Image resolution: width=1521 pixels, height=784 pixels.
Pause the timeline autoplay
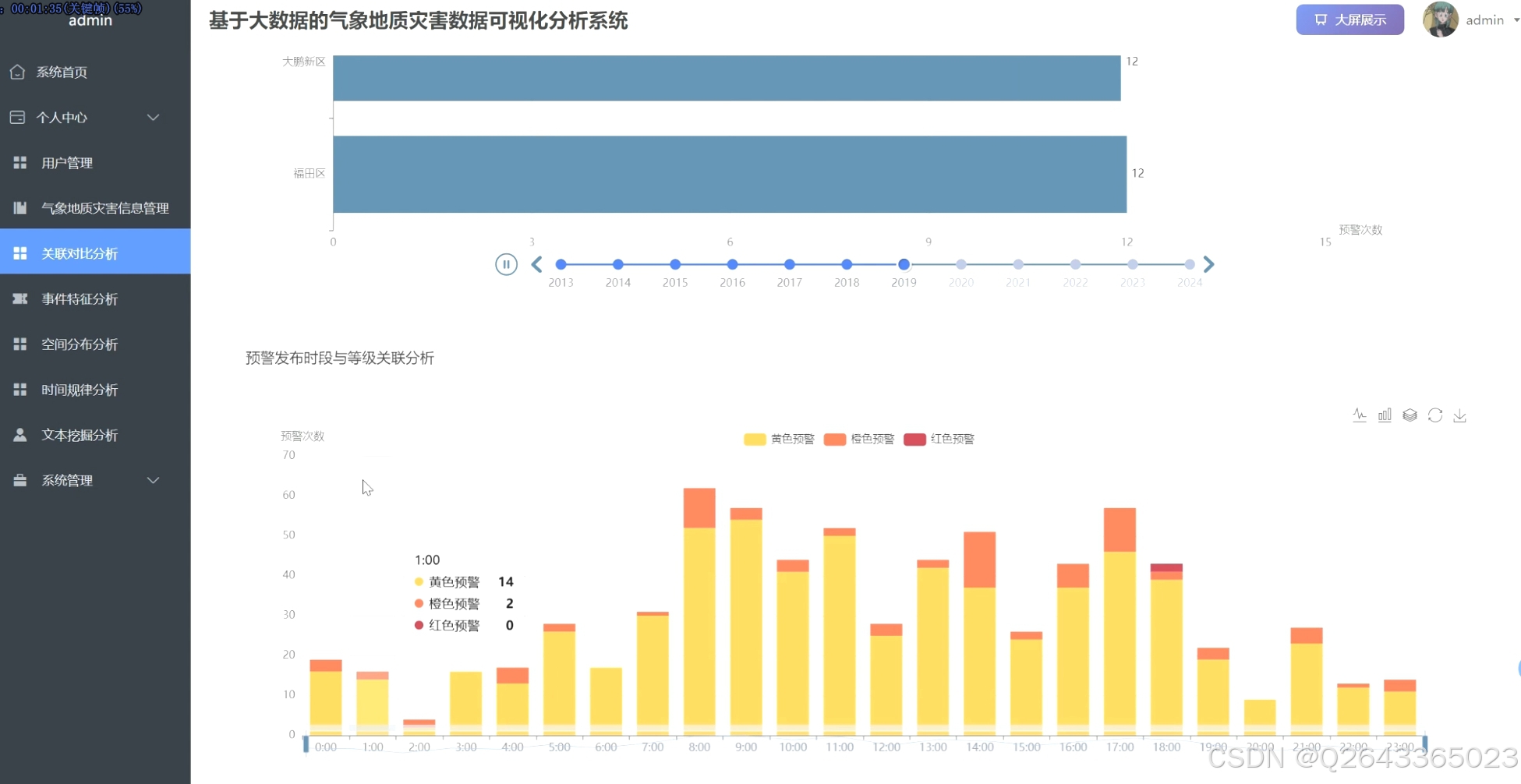(506, 264)
